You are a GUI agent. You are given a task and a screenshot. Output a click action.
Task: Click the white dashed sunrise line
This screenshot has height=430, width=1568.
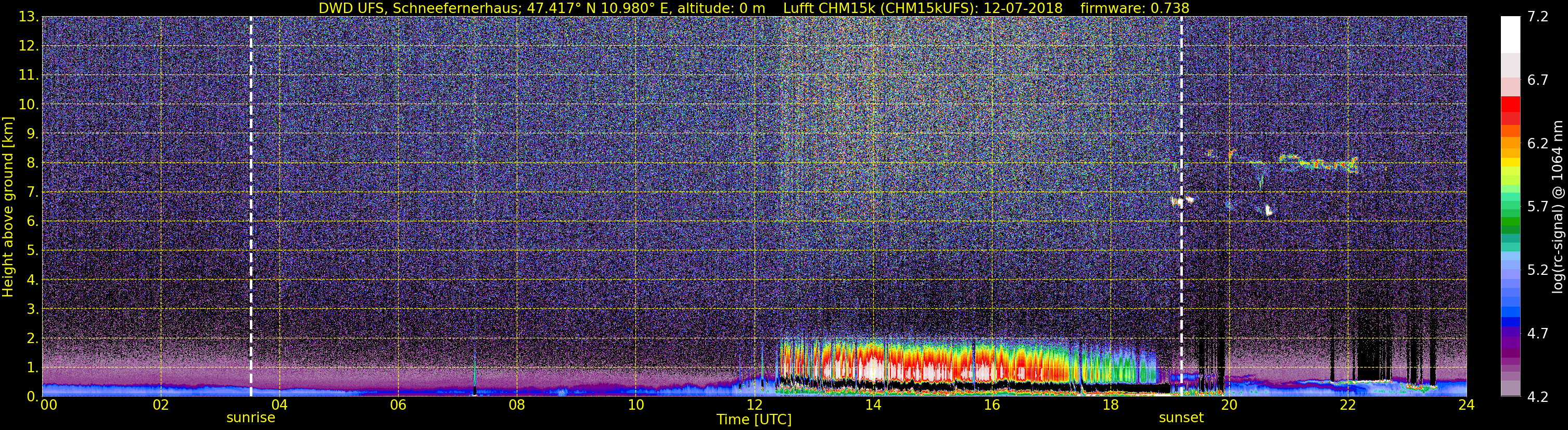[251, 206]
